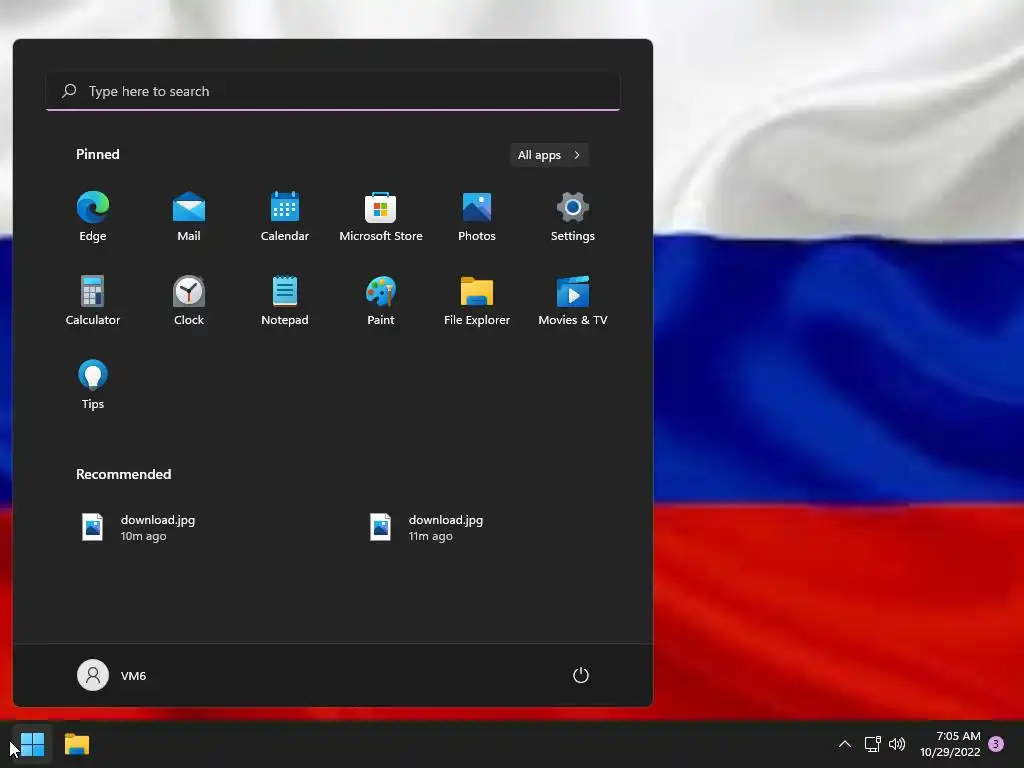This screenshot has height=768, width=1024.
Task: Launch the Mail app
Action: 189,217
